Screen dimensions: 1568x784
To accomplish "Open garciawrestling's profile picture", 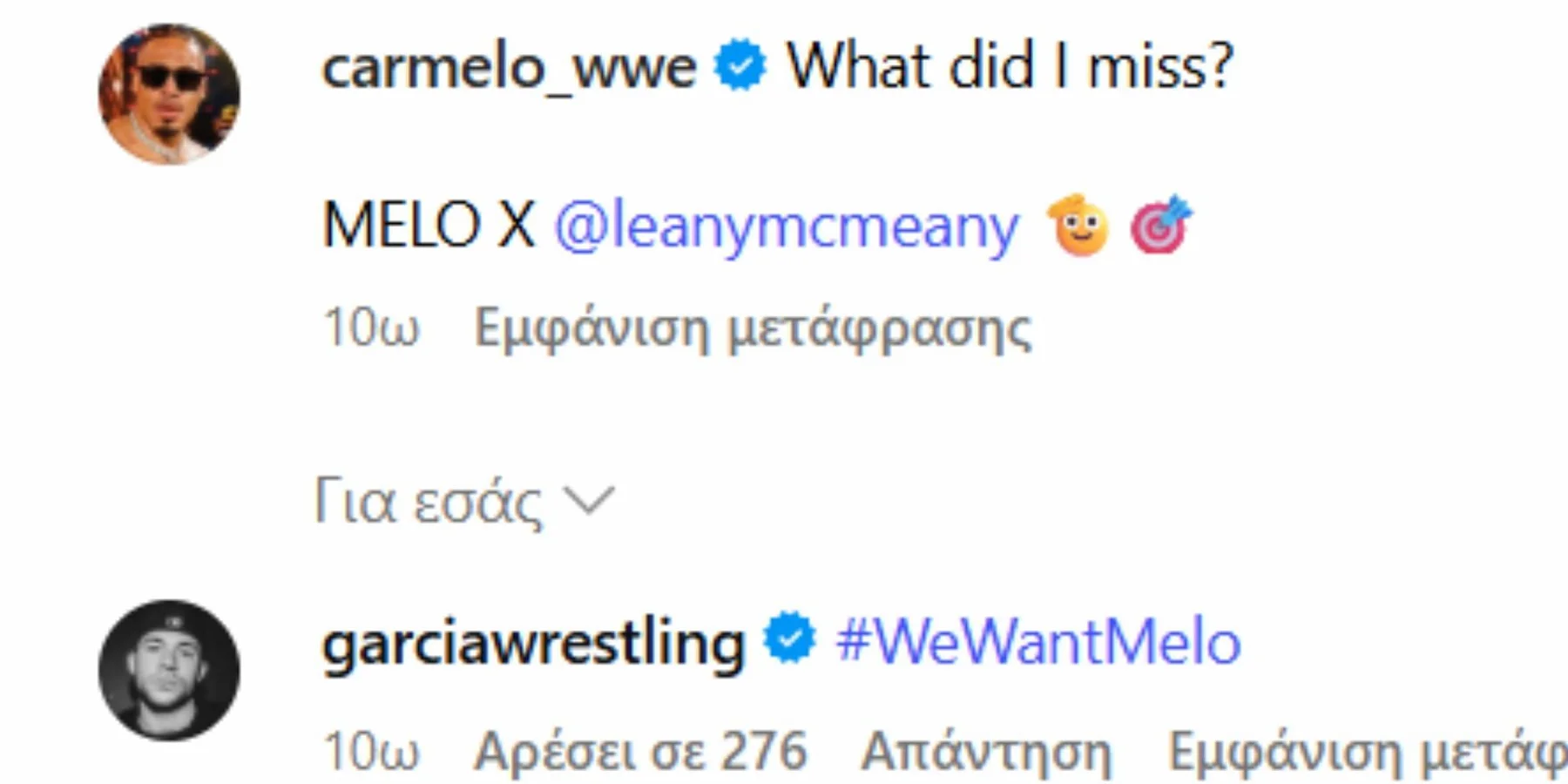I will (x=169, y=670).
